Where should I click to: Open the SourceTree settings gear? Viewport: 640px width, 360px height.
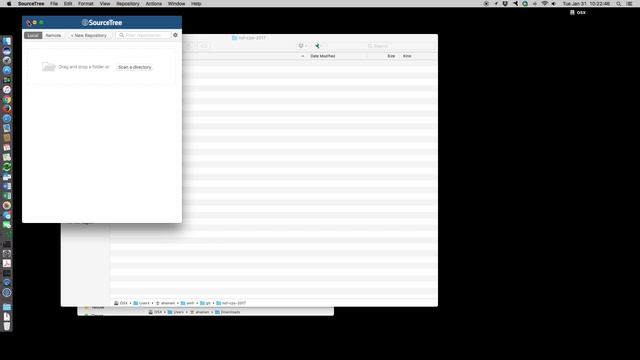(175, 35)
